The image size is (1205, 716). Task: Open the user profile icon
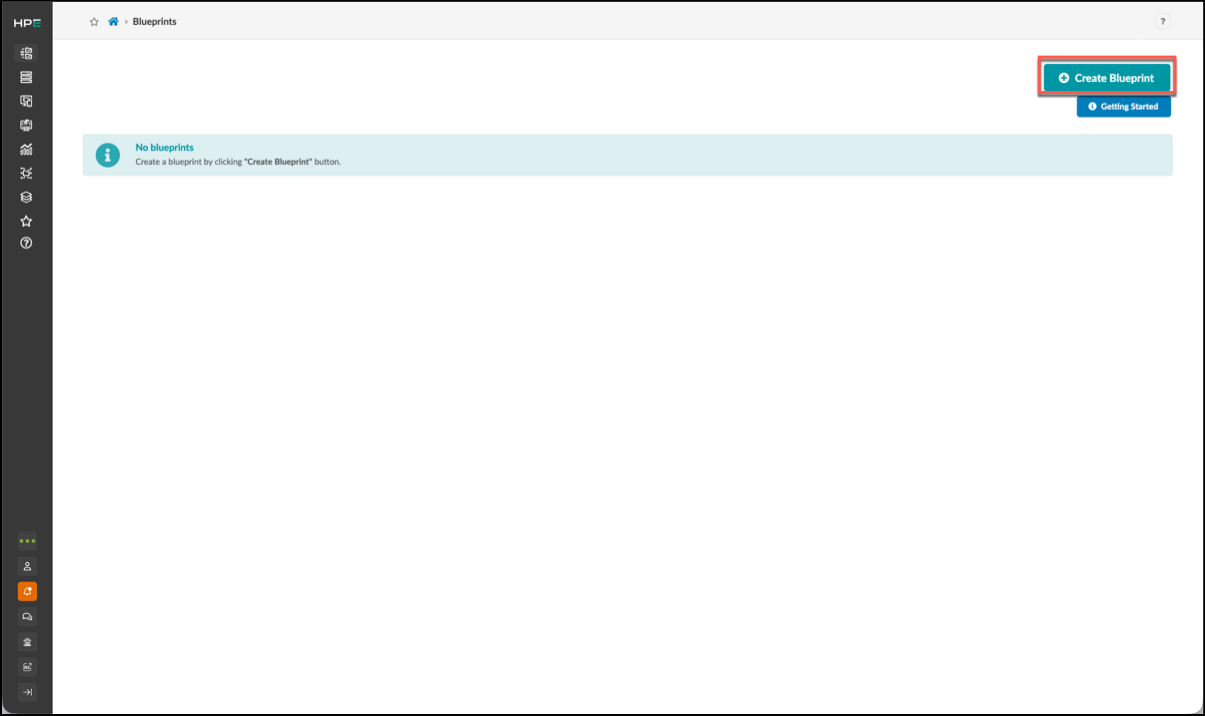click(x=27, y=566)
